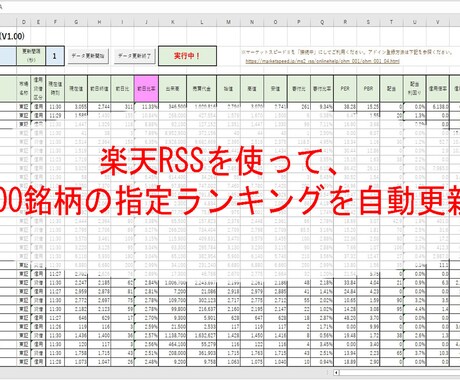Click the cell showing 2.59%

point(146,327)
